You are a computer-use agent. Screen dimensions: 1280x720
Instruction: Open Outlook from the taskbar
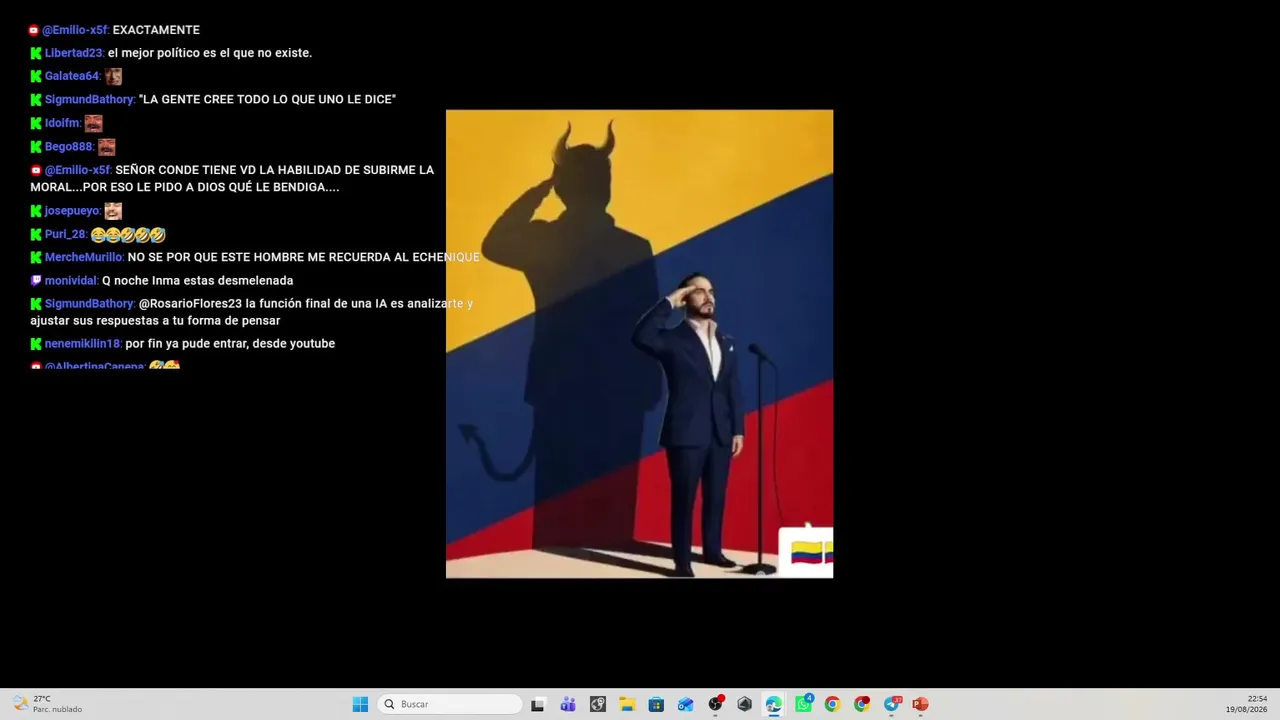pyautogui.click(x=685, y=704)
